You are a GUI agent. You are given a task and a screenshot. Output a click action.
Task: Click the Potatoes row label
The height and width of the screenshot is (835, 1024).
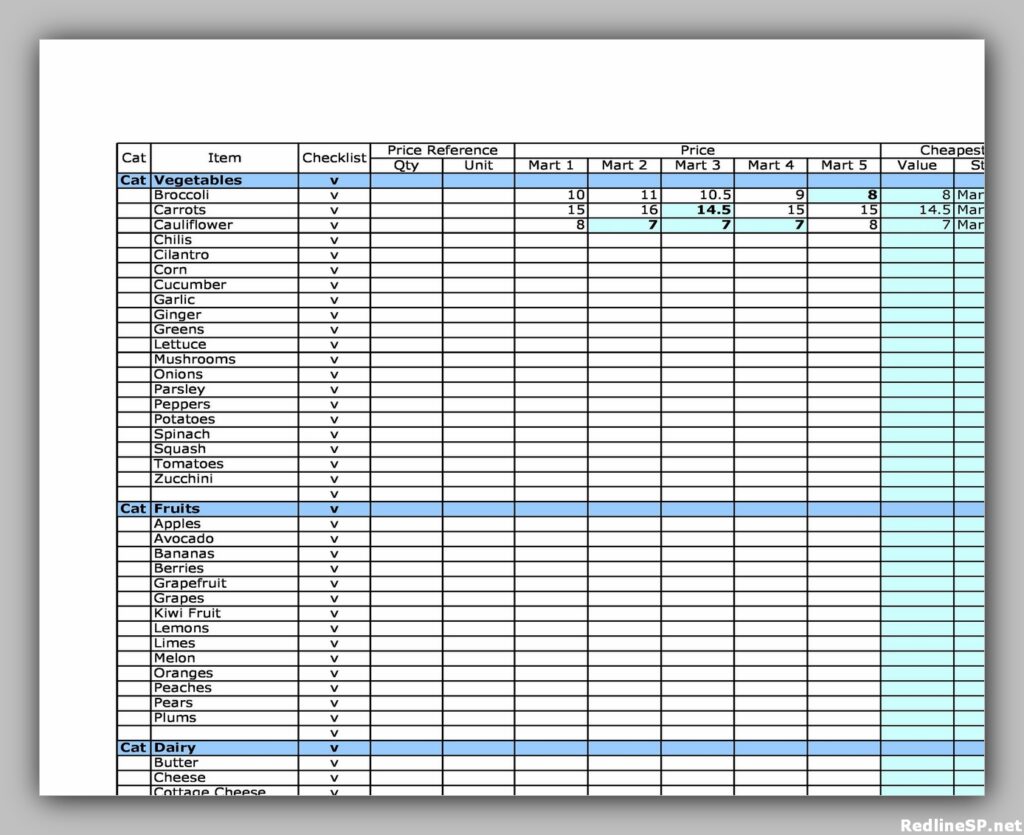coord(184,419)
